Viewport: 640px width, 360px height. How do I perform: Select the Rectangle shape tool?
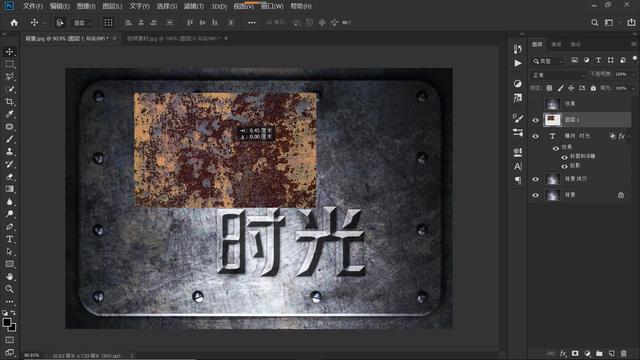click(x=9, y=264)
